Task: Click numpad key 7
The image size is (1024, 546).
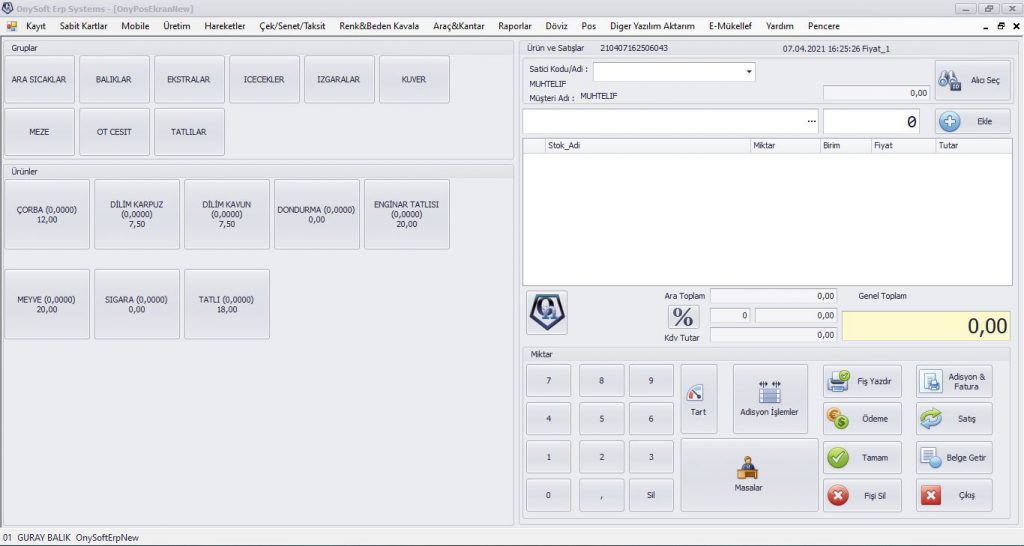Action: pos(549,381)
